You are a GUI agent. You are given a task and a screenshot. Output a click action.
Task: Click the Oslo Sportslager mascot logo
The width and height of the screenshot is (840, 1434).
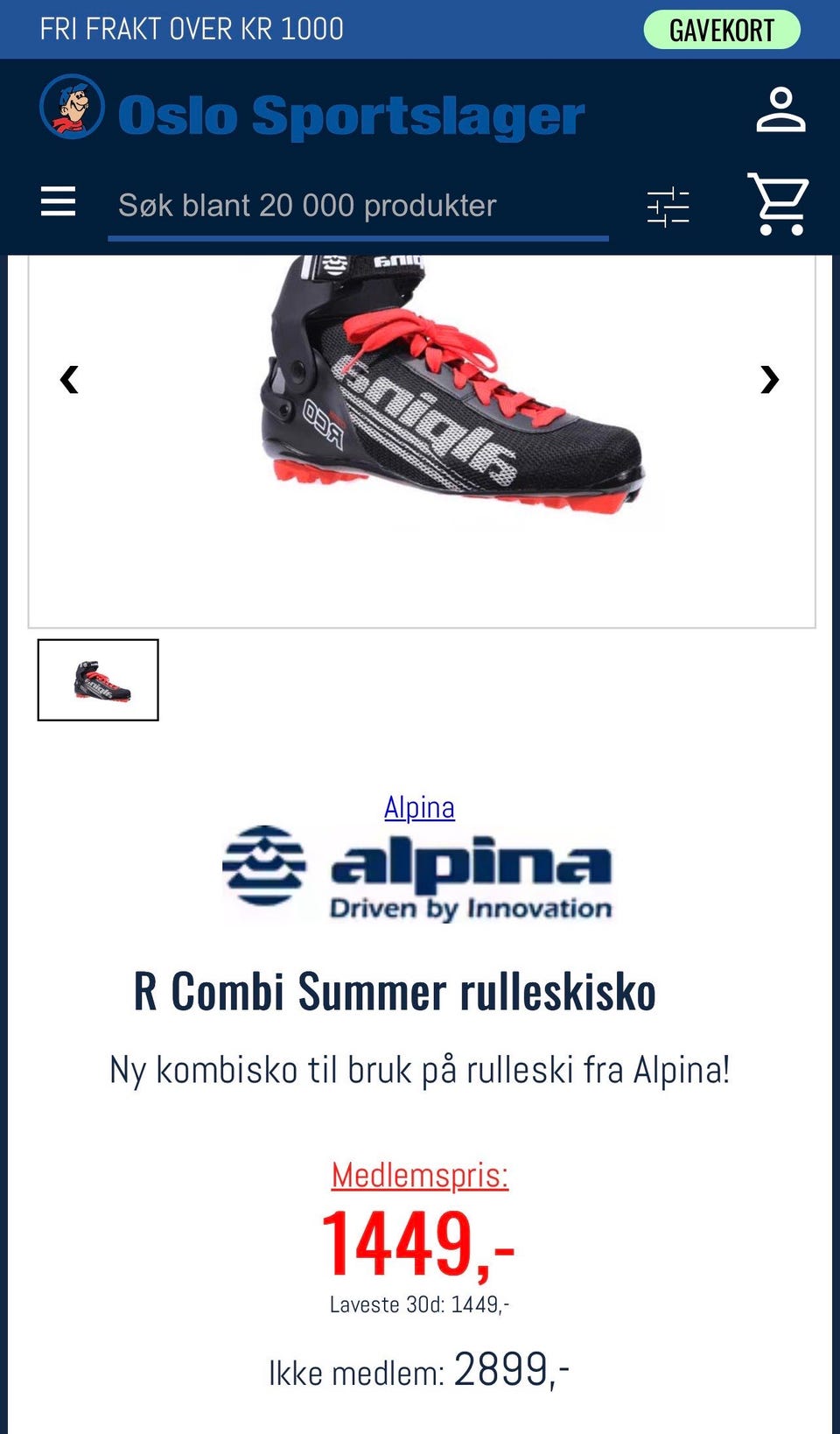[x=72, y=107]
